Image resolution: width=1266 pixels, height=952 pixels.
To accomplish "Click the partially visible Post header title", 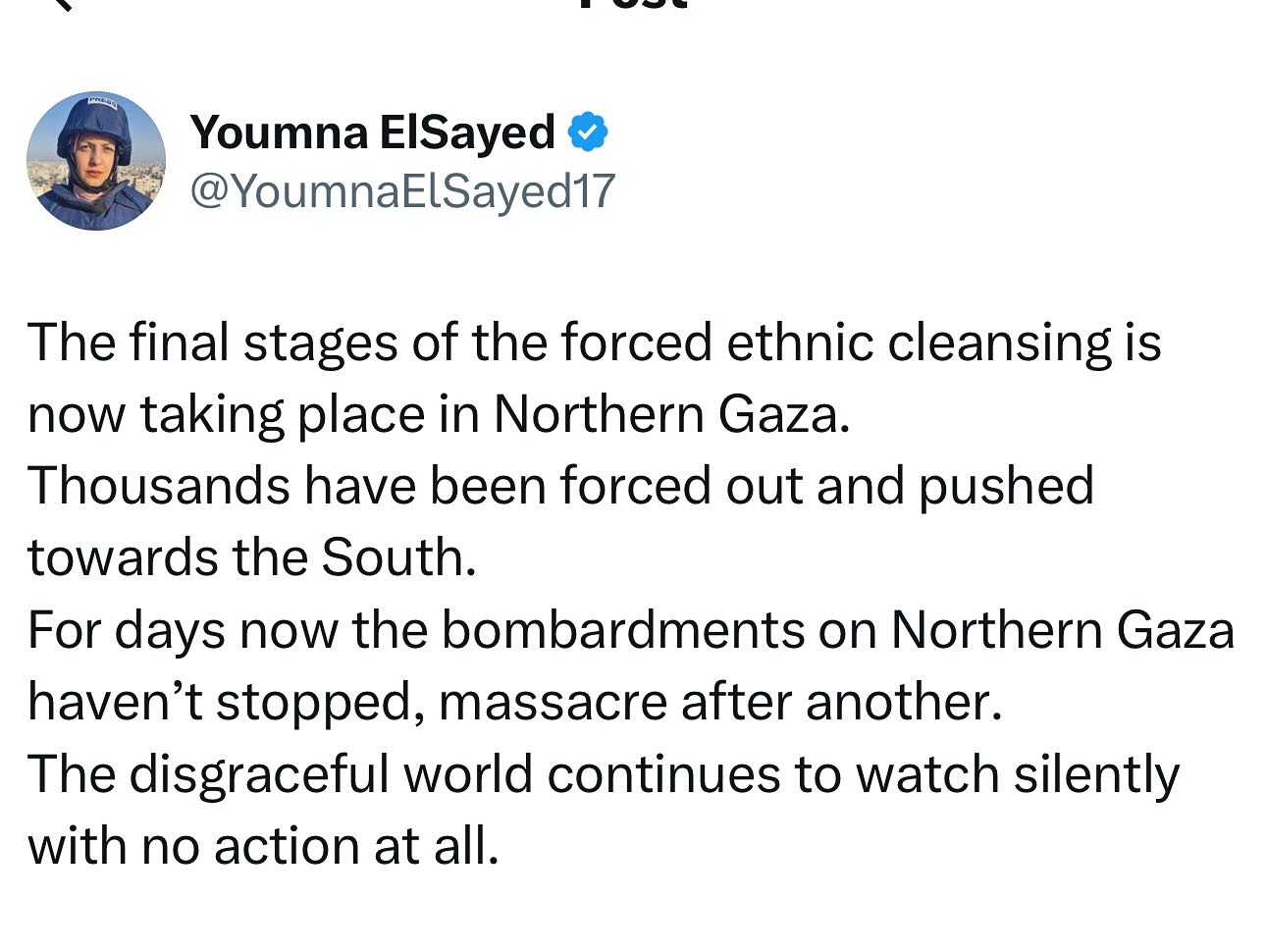I will [x=633, y=5].
